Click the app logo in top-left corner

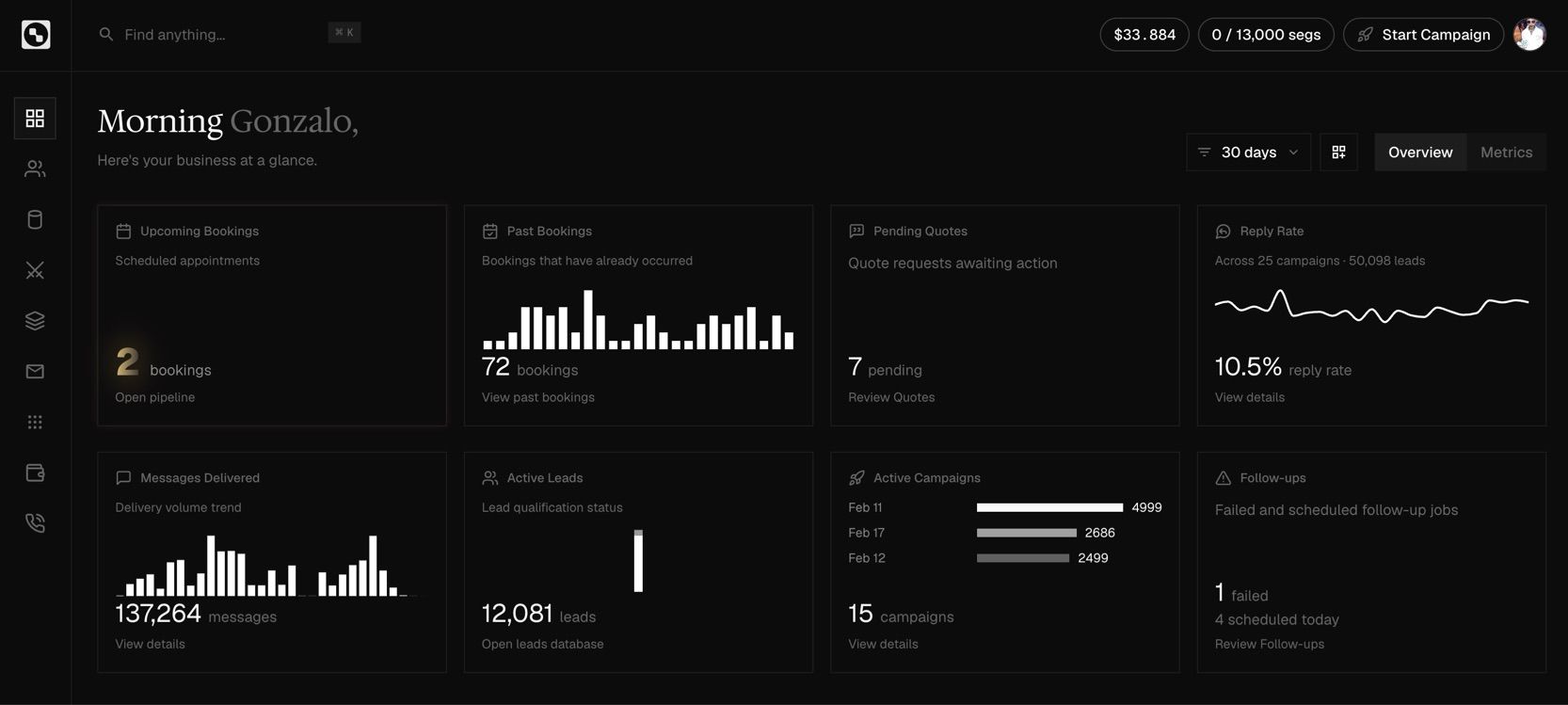36,35
